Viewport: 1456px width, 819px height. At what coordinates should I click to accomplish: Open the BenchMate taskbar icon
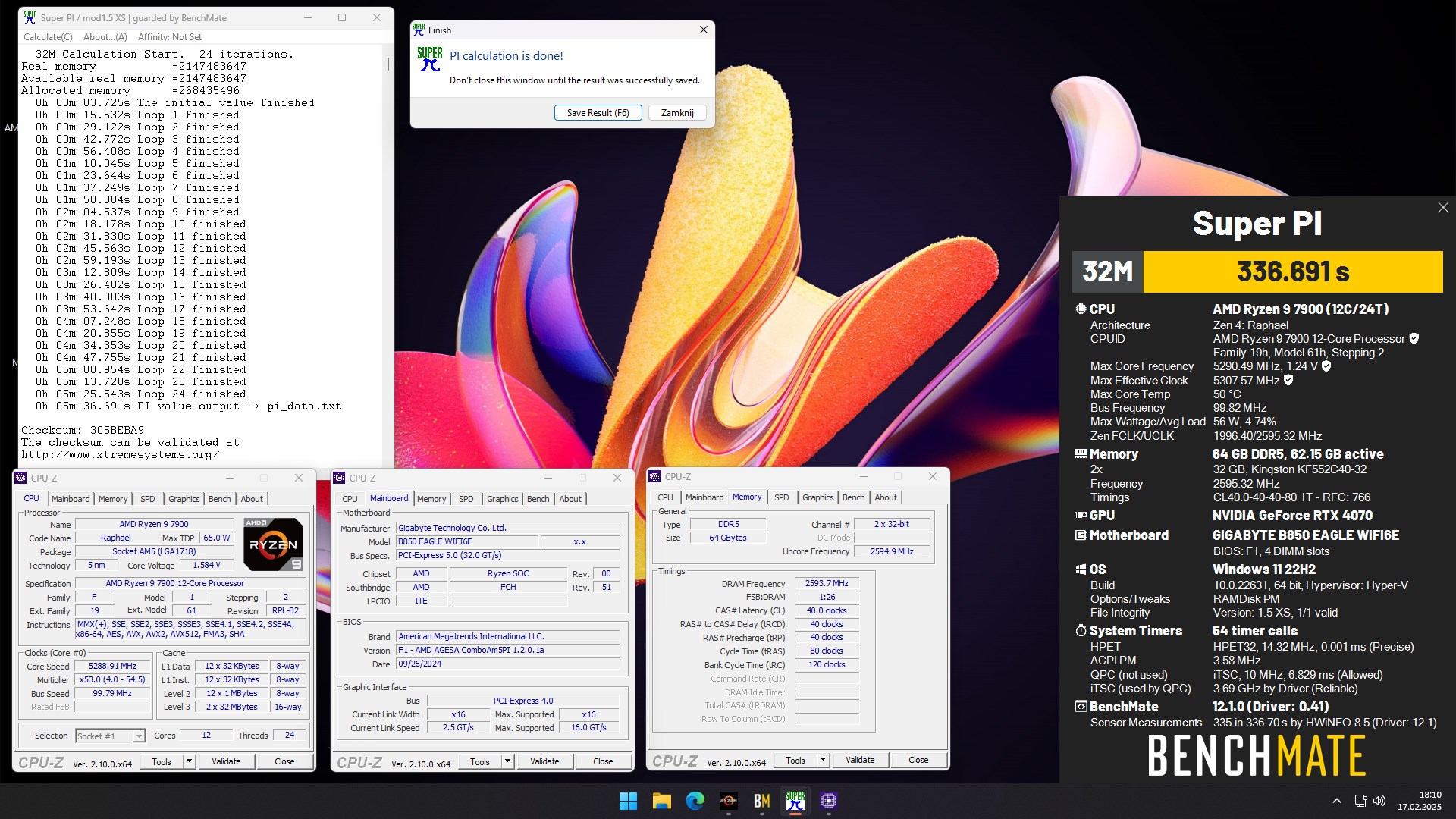761,801
